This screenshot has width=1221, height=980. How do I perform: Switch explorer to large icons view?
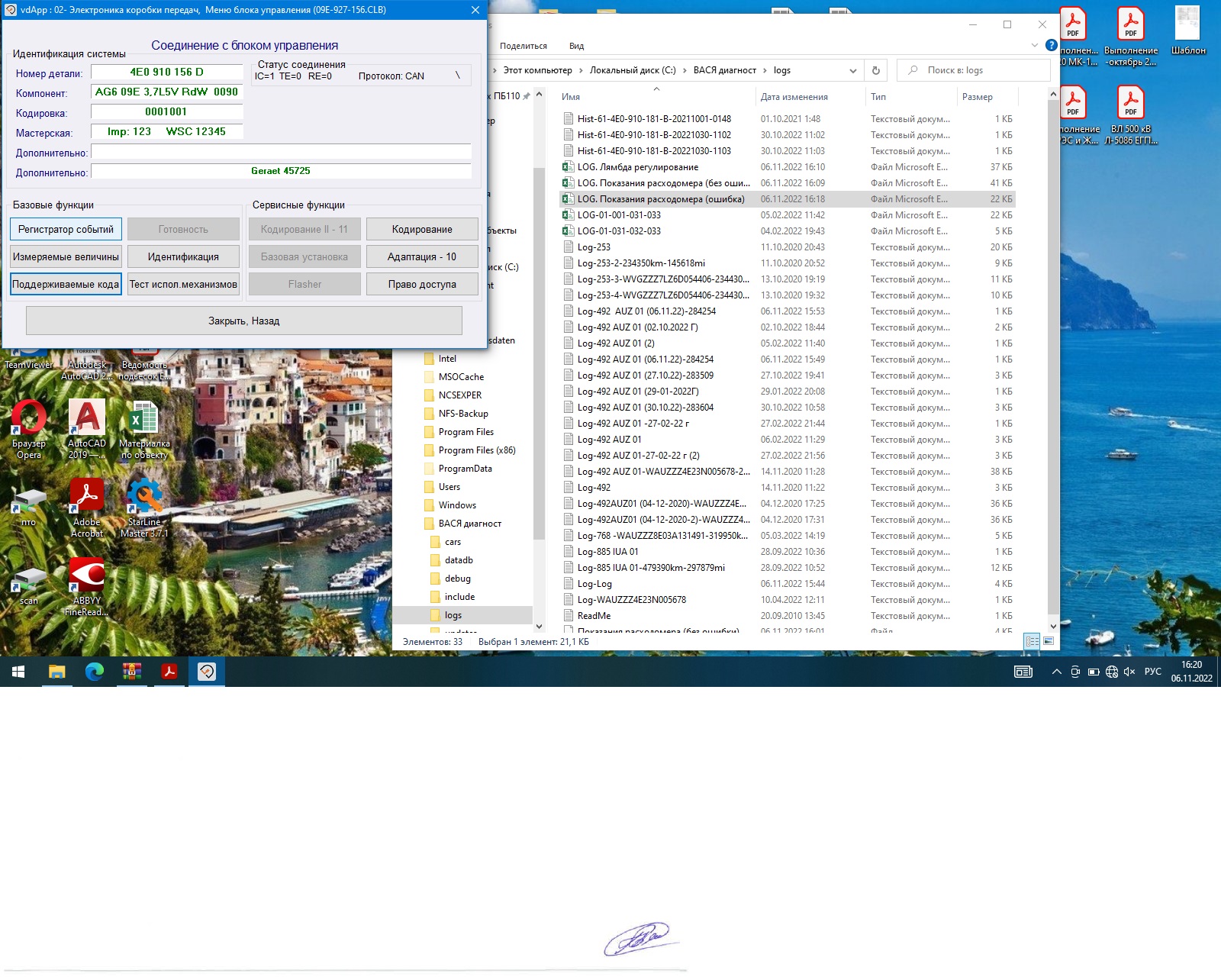click(1049, 641)
